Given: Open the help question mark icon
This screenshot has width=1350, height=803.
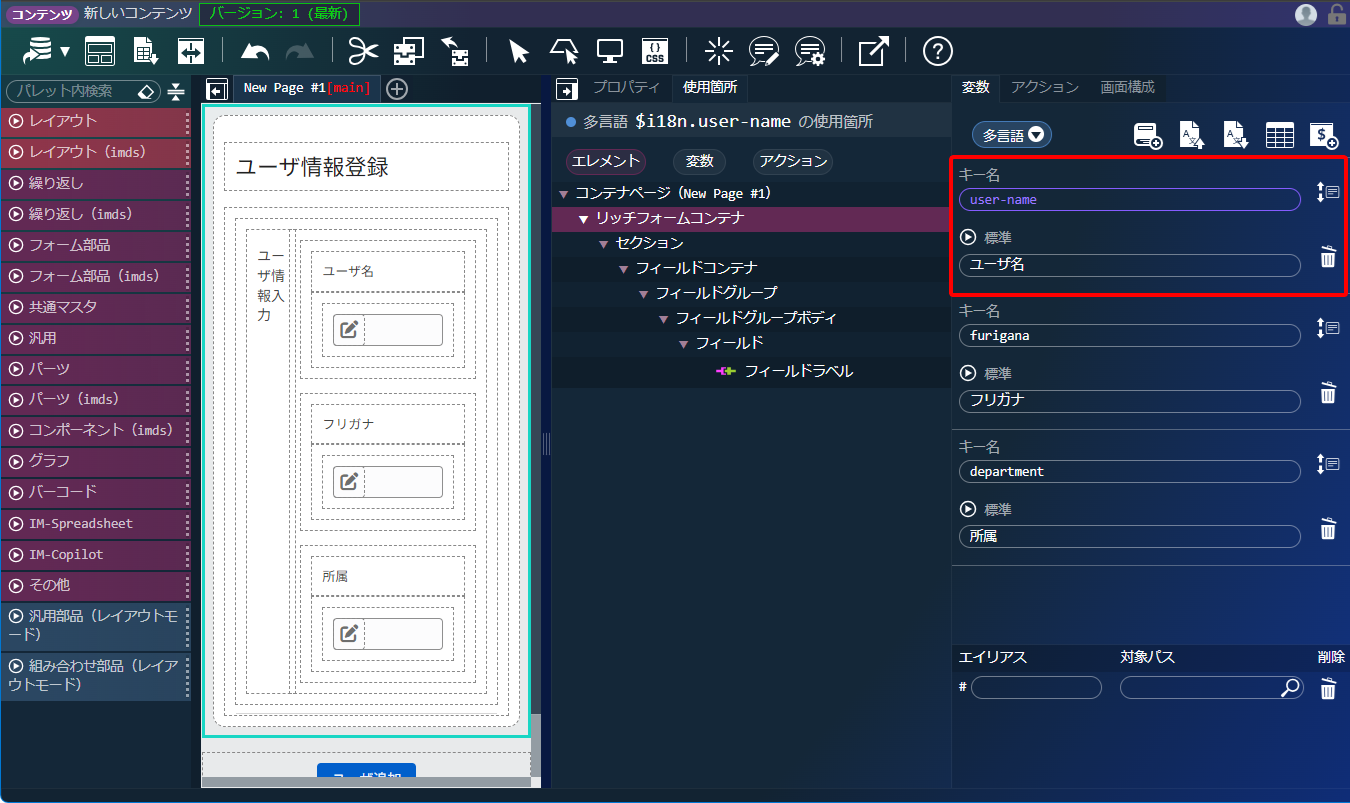Looking at the screenshot, I should [x=937, y=52].
